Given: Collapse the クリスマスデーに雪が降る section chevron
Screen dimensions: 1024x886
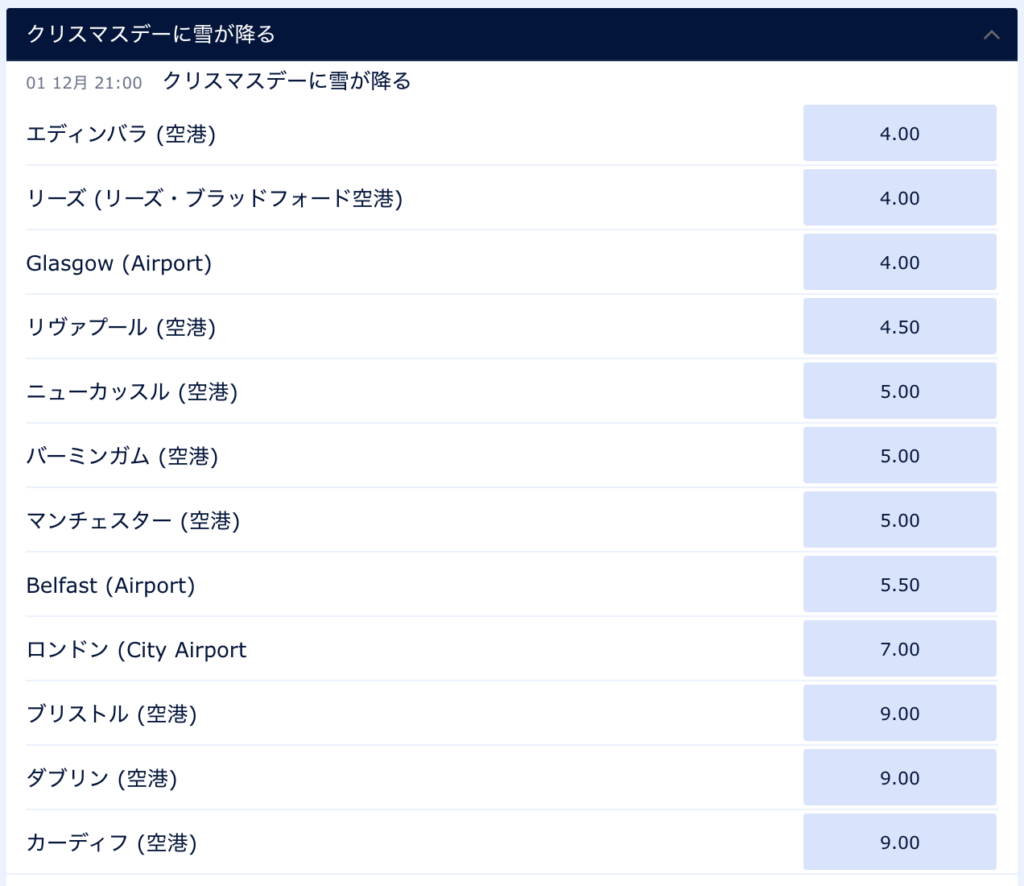Looking at the screenshot, I should [x=991, y=35].
